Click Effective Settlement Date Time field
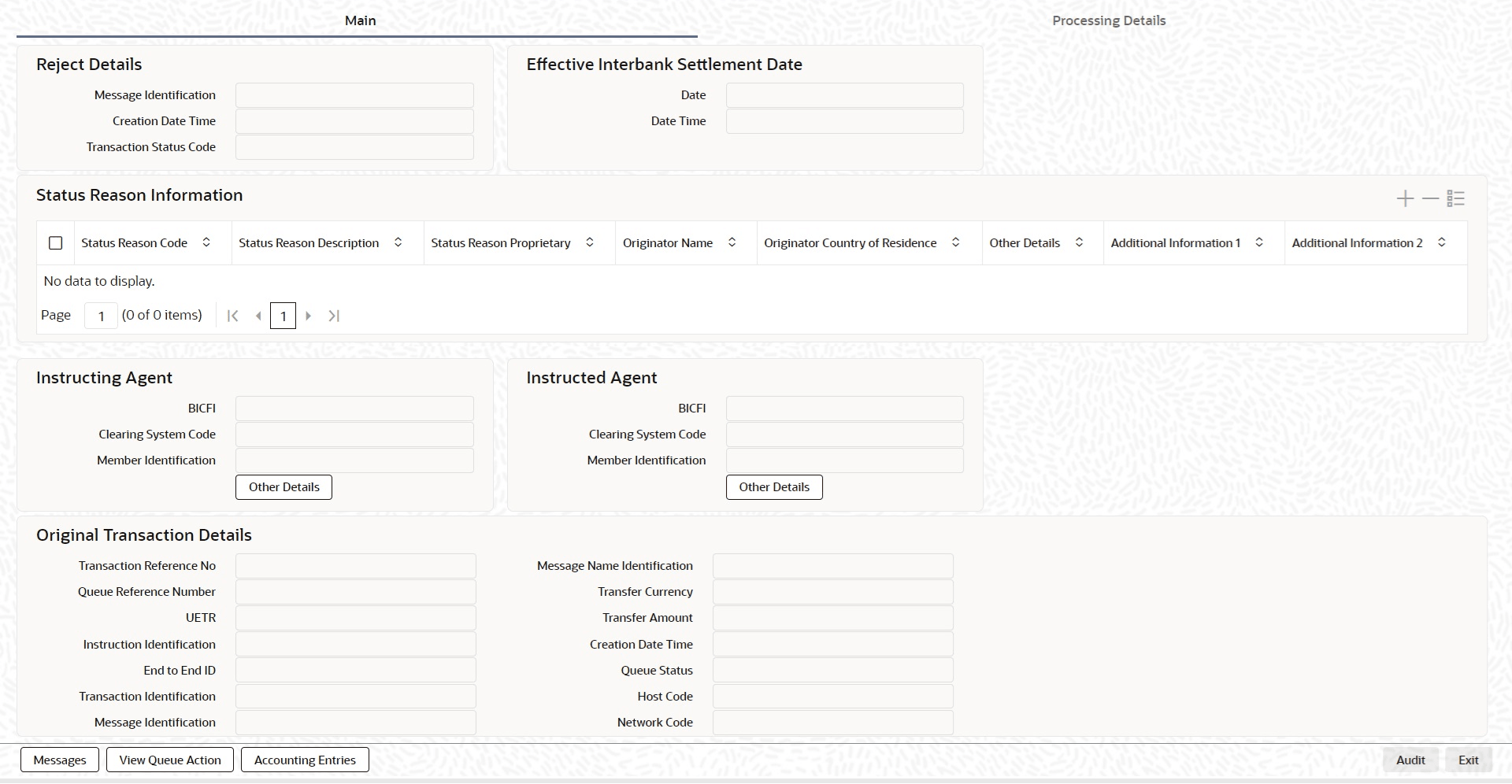The width and height of the screenshot is (1512, 784). click(845, 121)
